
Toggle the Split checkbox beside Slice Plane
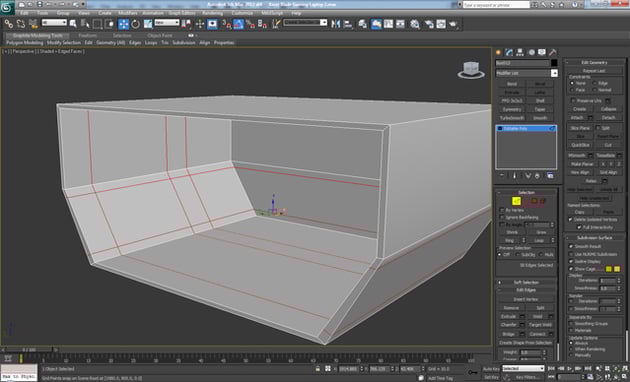click(598, 128)
